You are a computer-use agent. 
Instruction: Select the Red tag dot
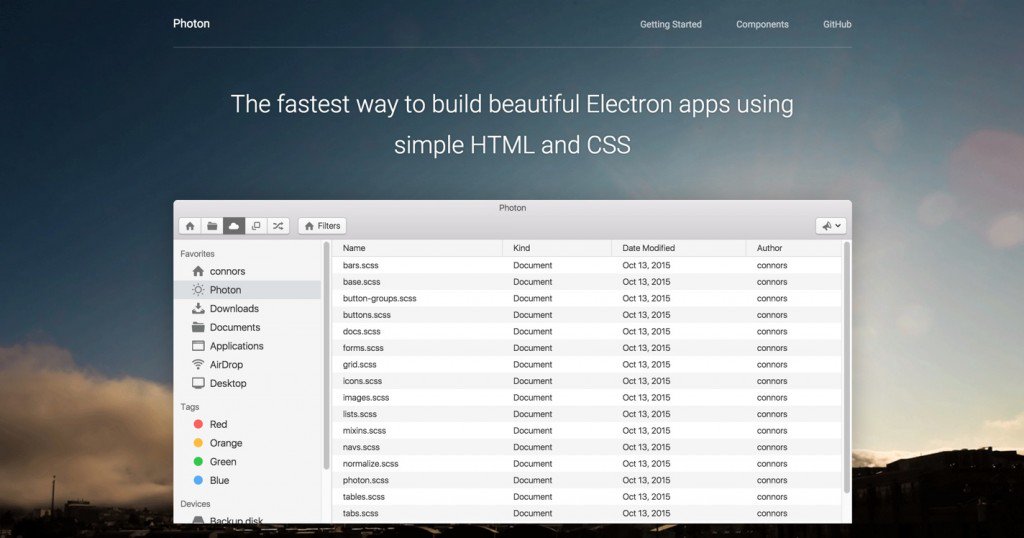coord(198,424)
